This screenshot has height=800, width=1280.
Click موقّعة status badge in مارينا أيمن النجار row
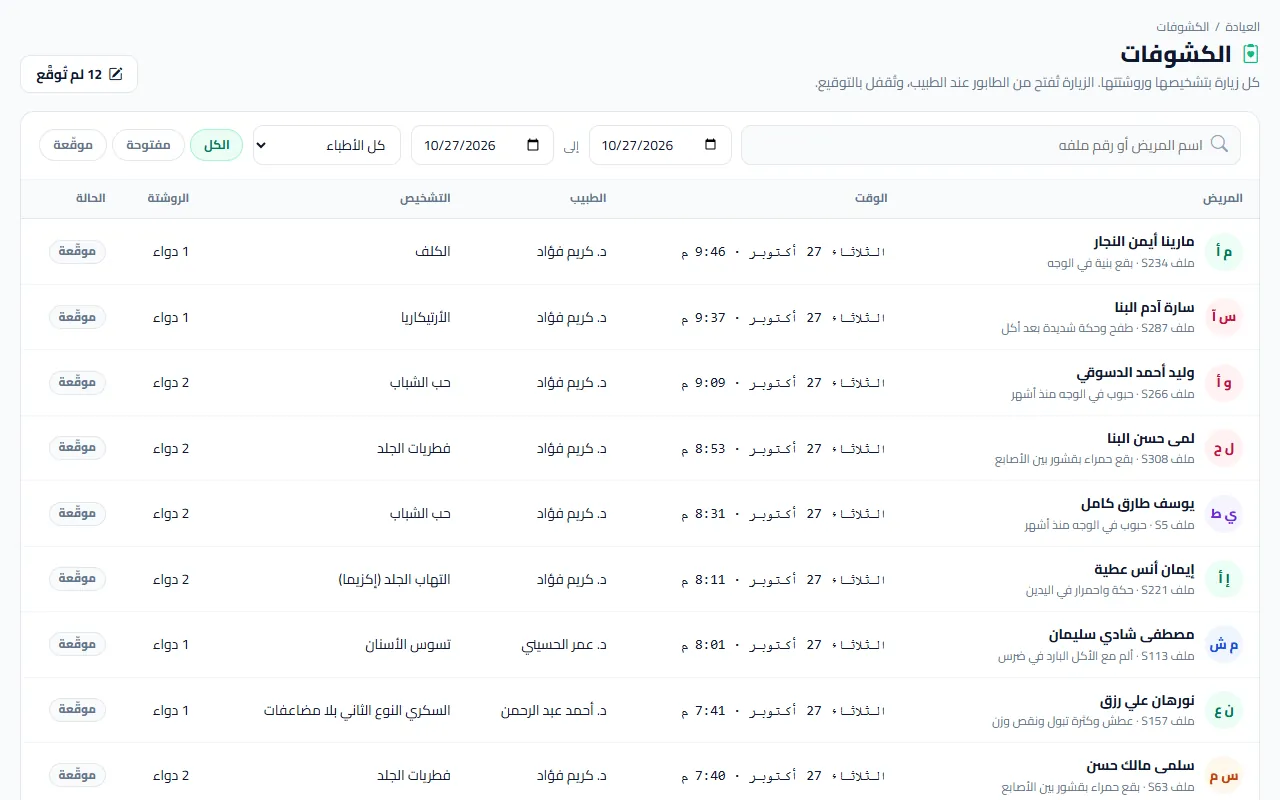tap(77, 252)
